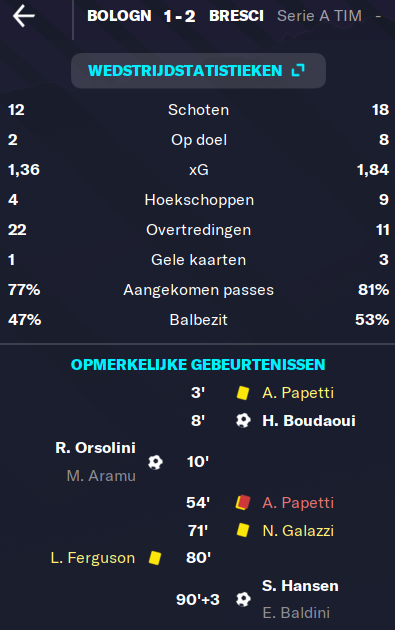Click yellow card icon at 3 minutes

coord(243,393)
